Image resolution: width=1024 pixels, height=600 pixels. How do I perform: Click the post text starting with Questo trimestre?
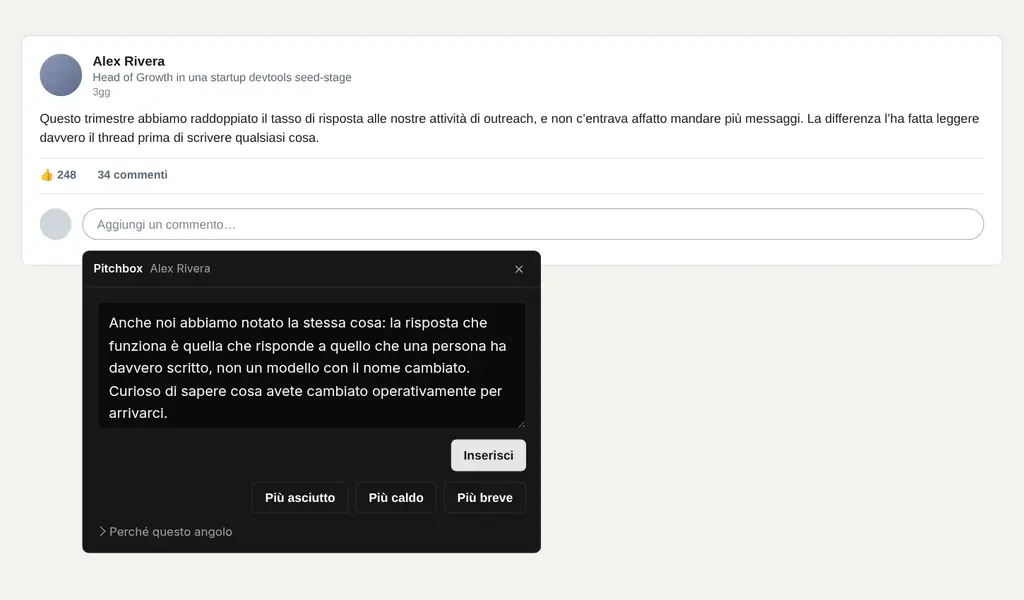click(x=509, y=128)
